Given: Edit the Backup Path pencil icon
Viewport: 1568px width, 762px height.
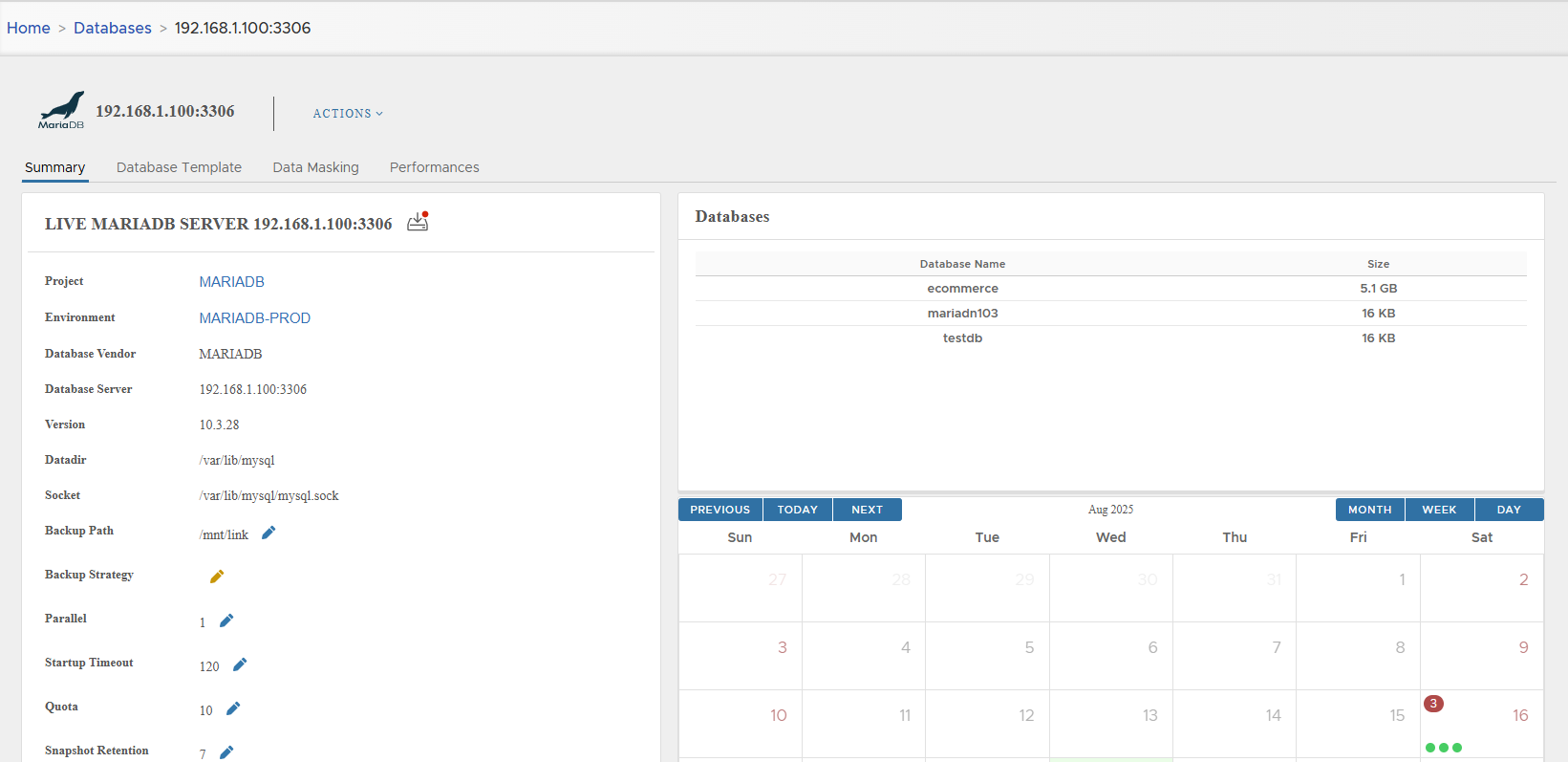Looking at the screenshot, I should click(x=268, y=533).
